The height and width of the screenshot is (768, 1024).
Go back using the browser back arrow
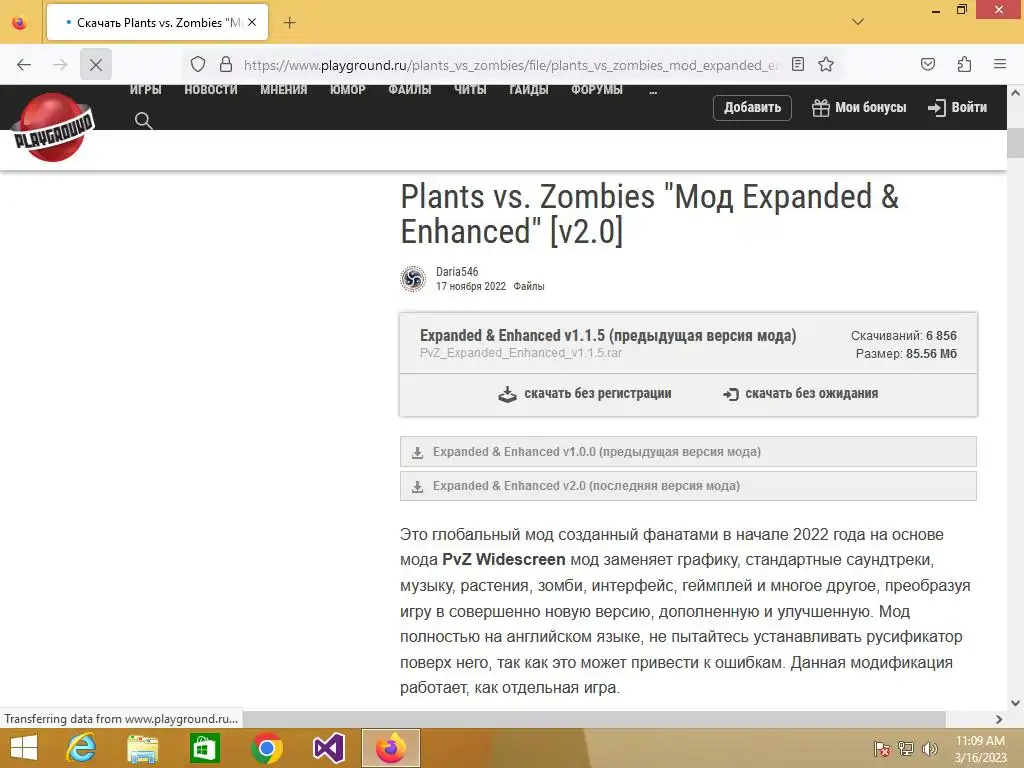click(24, 65)
